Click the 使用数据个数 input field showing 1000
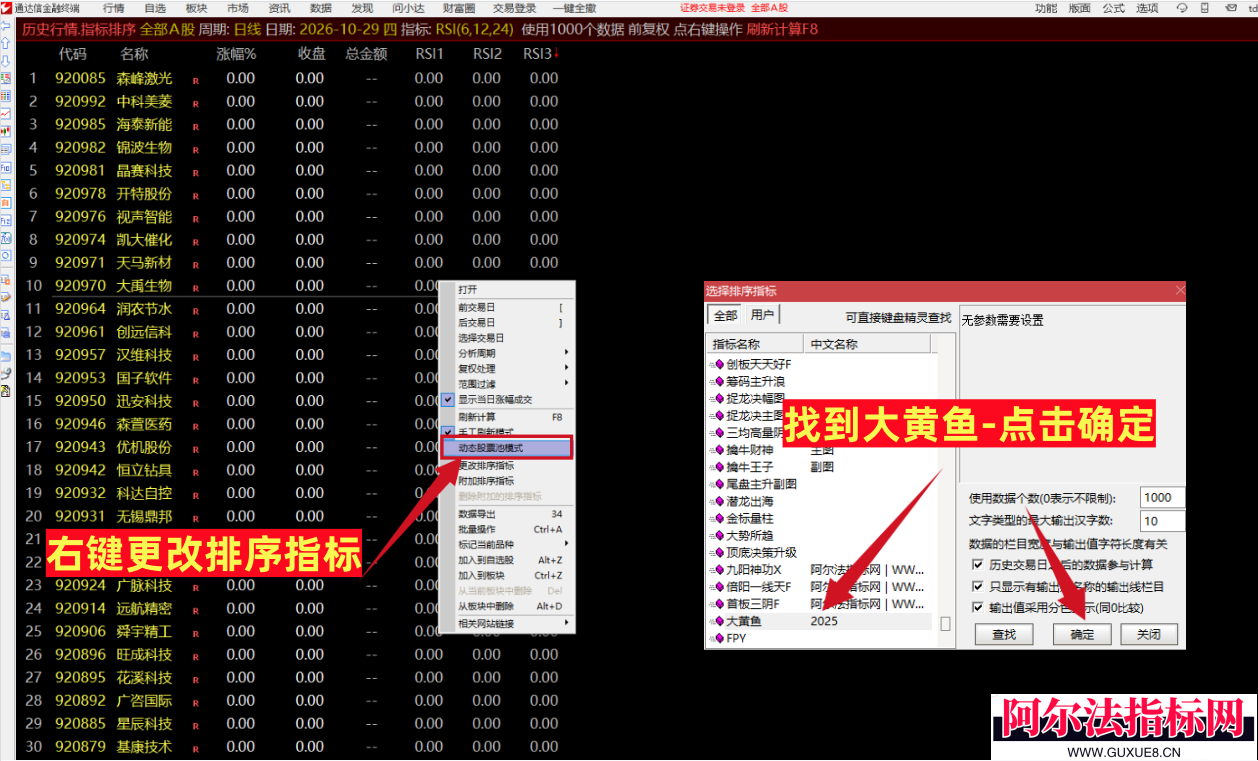The width and height of the screenshot is (1258, 761). (x=1162, y=498)
